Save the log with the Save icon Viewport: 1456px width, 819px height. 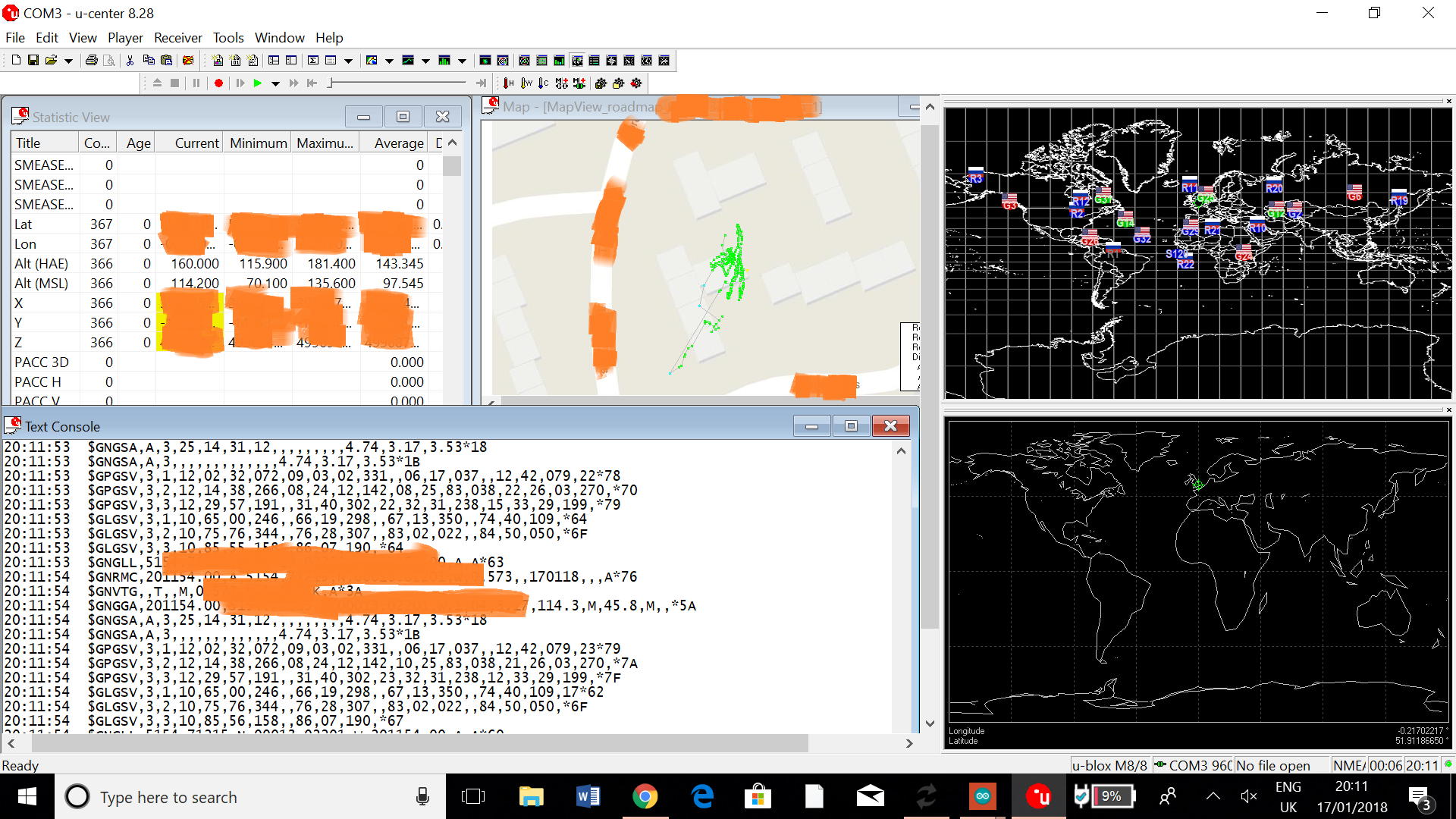tap(33, 60)
